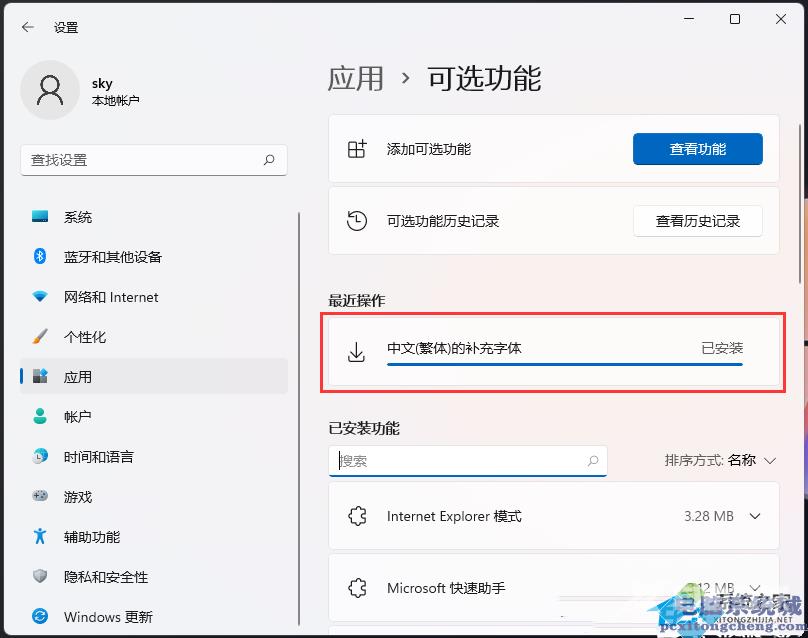The height and width of the screenshot is (638, 808).
Task: Expand the Microsoft 快速助手 entry chevron
Action: [755, 587]
